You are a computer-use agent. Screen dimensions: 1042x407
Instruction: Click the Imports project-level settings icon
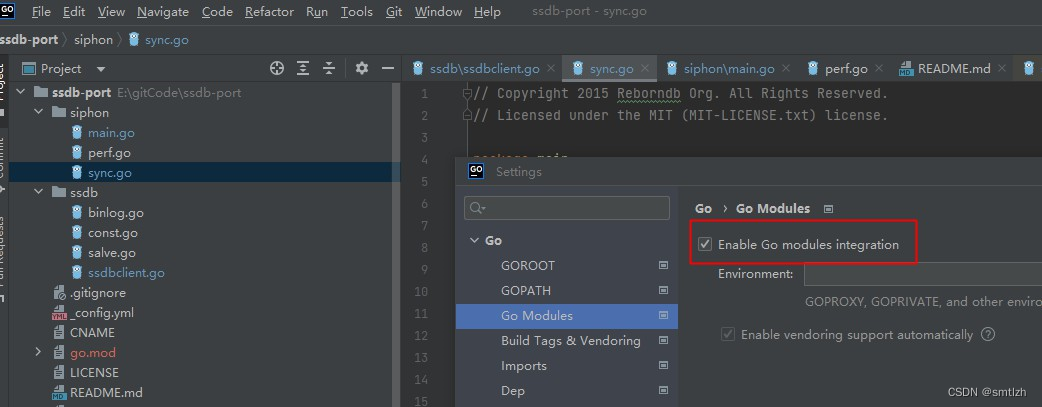click(663, 366)
